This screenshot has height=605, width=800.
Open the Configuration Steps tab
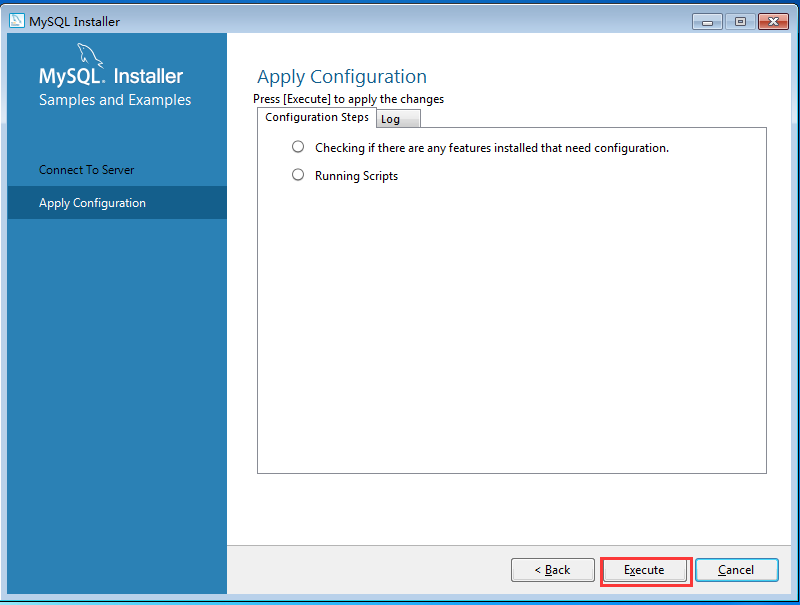pos(316,117)
